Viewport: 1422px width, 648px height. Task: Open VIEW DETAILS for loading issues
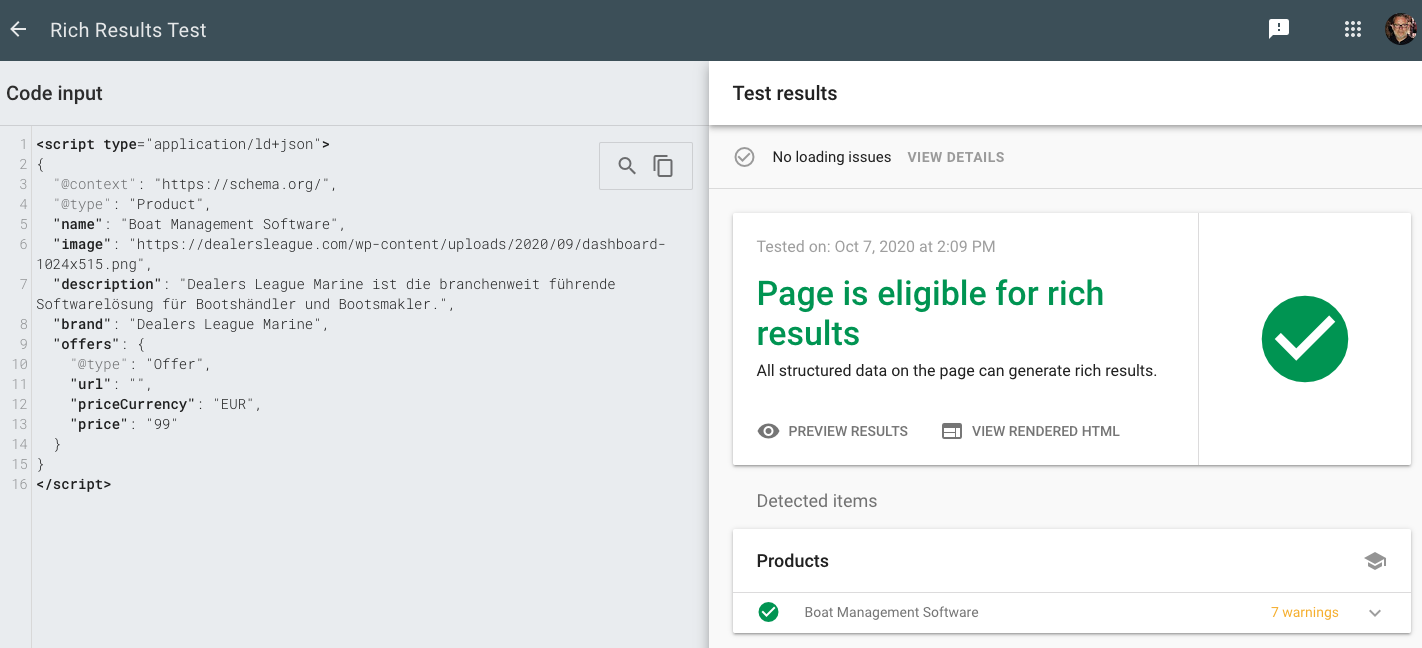point(955,157)
